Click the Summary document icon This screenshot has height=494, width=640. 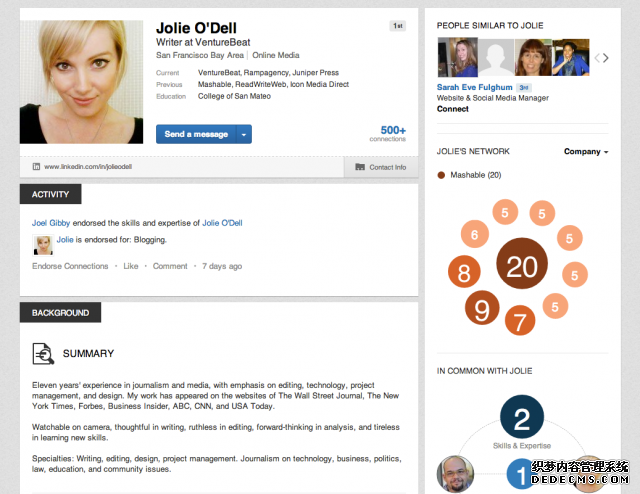pyautogui.click(x=43, y=354)
